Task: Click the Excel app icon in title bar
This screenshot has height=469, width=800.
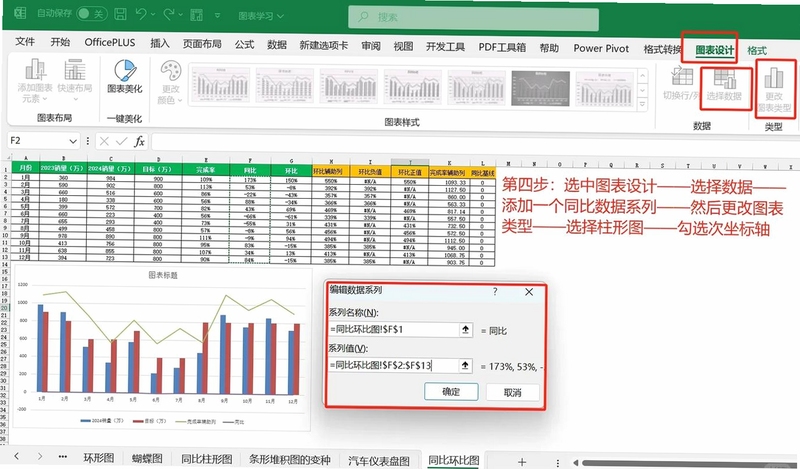Action: tap(19, 13)
